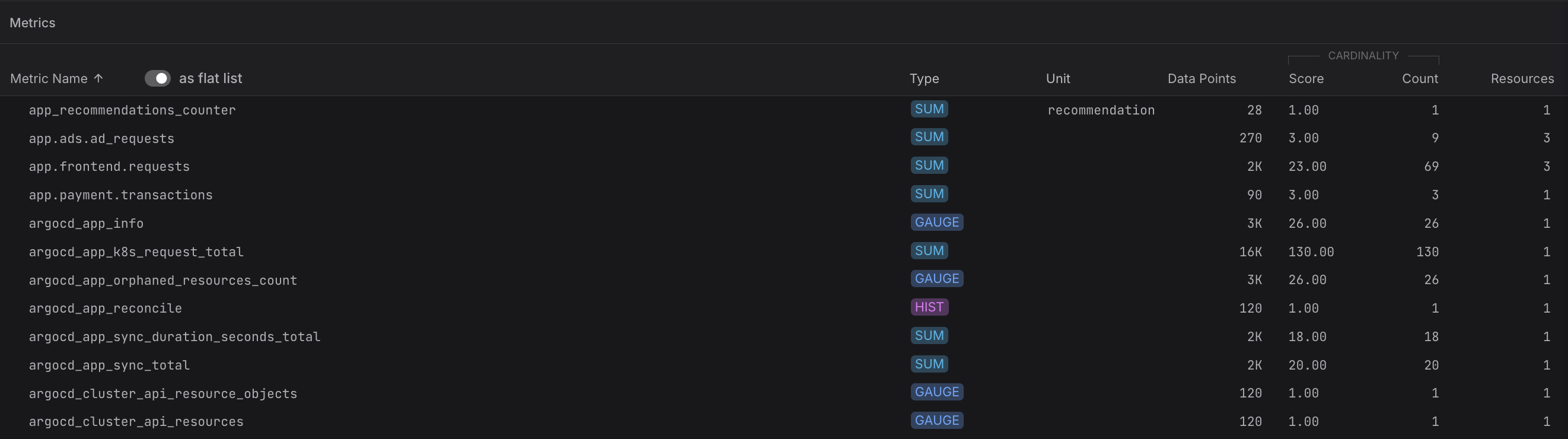Click the SUM badge for argocd_app_sync_total
The height and width of the screenshot is (439, 1568).
(929, 364)
